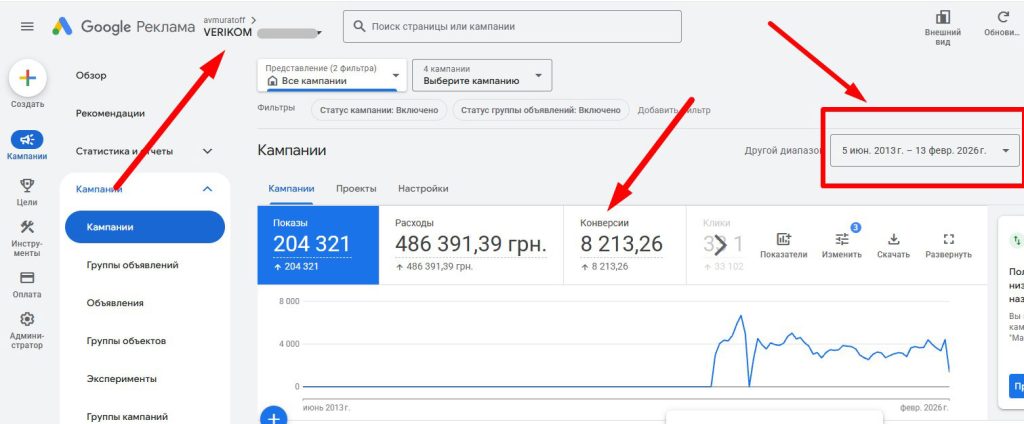Open Группы объявлений in sidebar
The width and height of the screenshot is (1024, 424).
(133, 265)
